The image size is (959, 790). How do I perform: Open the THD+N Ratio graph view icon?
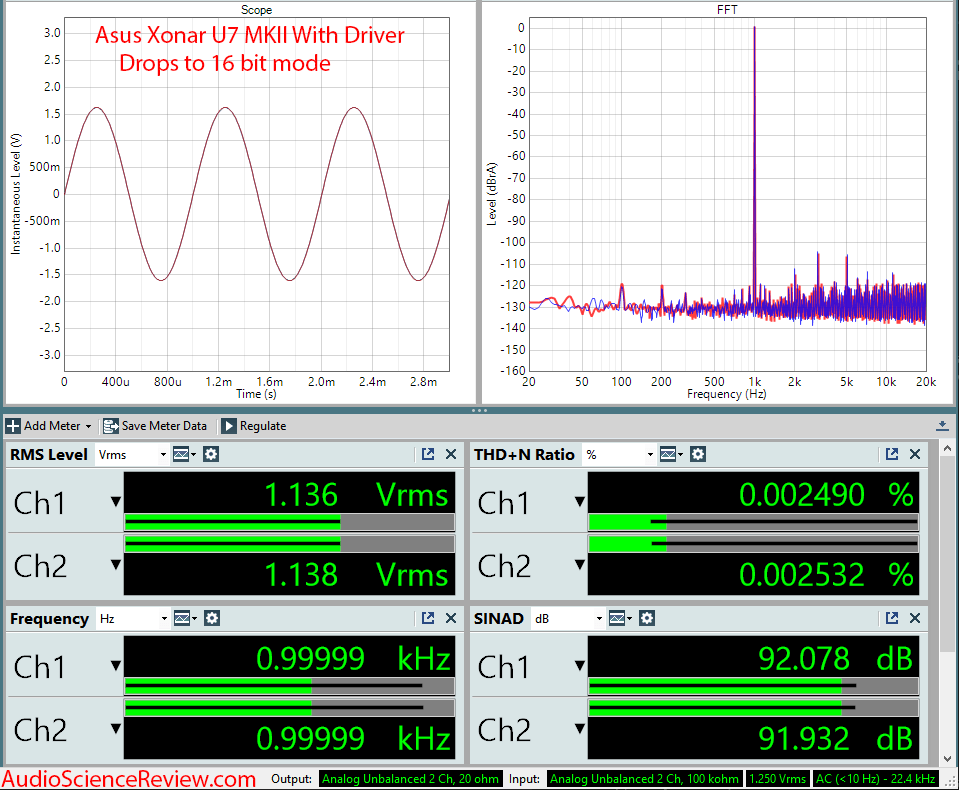[671, 454]
